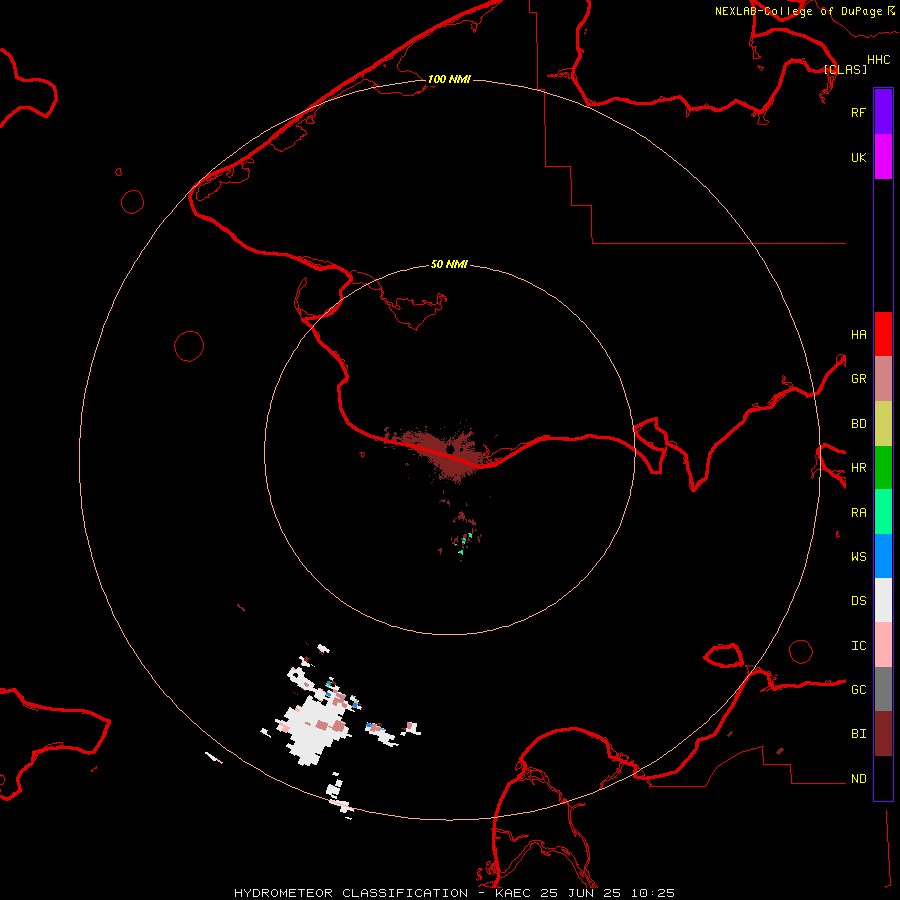Viewport: 900px width, 900px height.
Task: Click the HA red legend swatch
Action: 883,334
